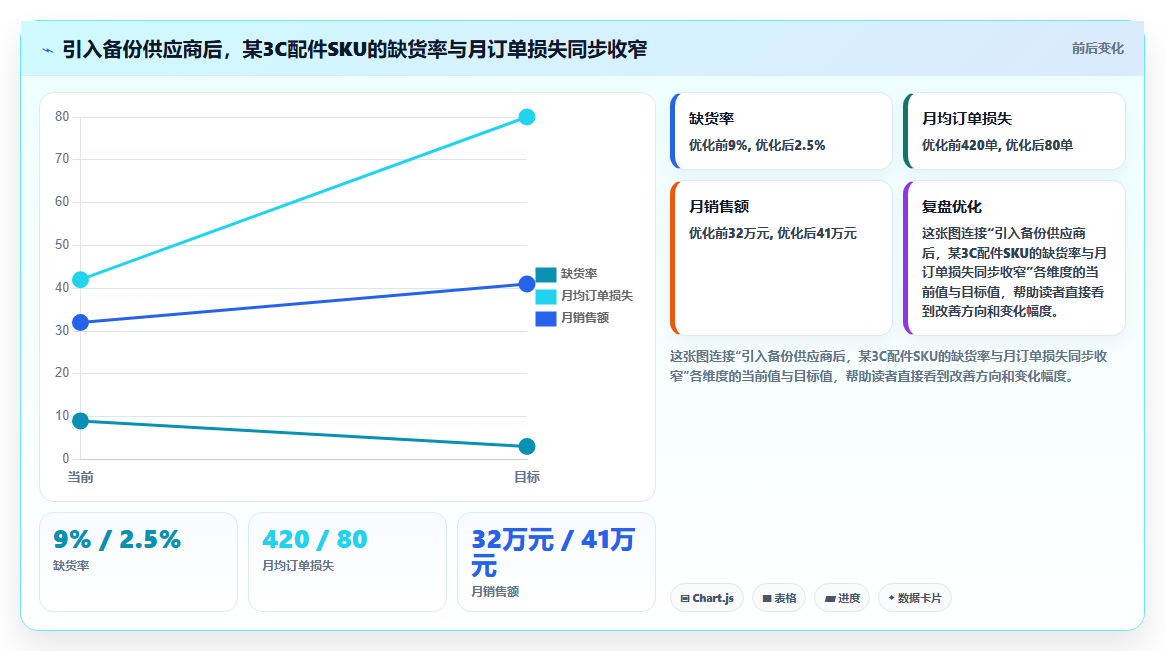
Task: Select the 月销售额 data point at 当前
Action: tap(80, 322)
